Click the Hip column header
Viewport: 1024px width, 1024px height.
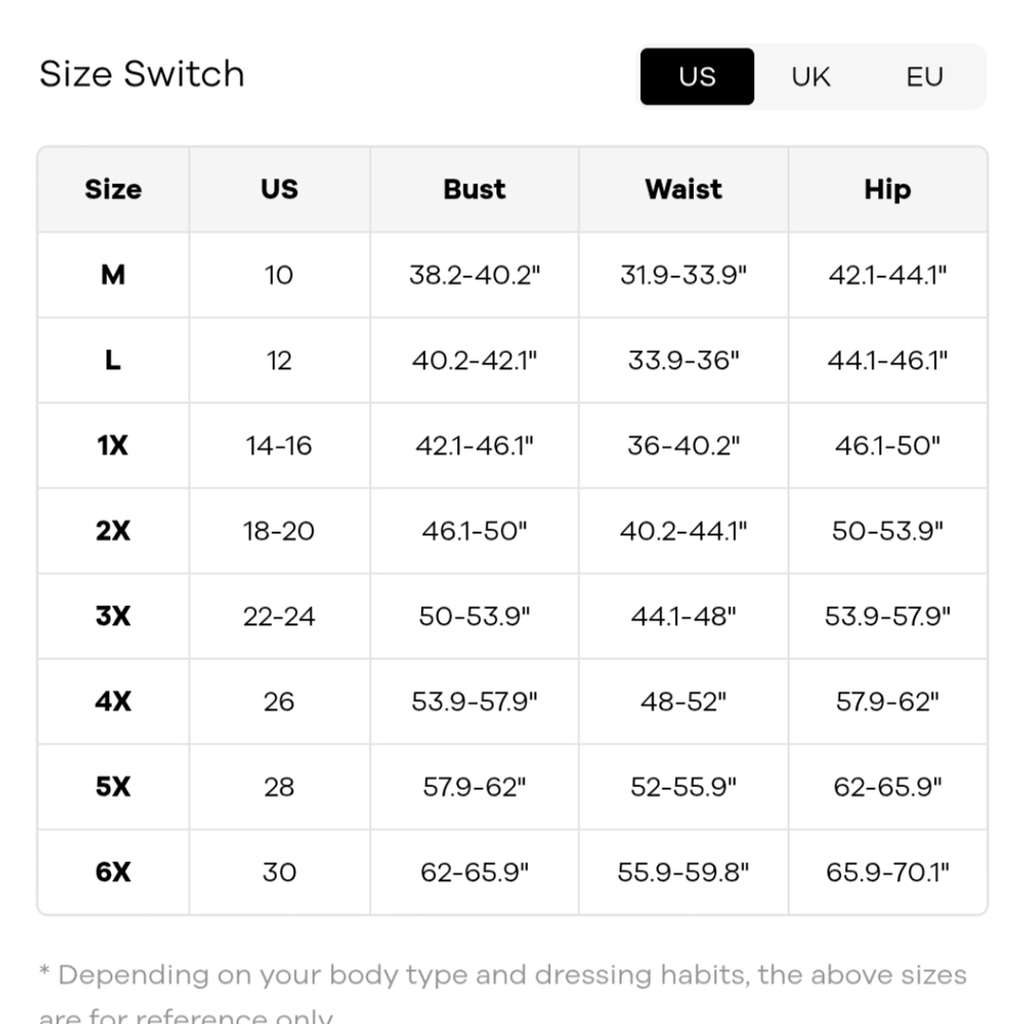[888, 189]
